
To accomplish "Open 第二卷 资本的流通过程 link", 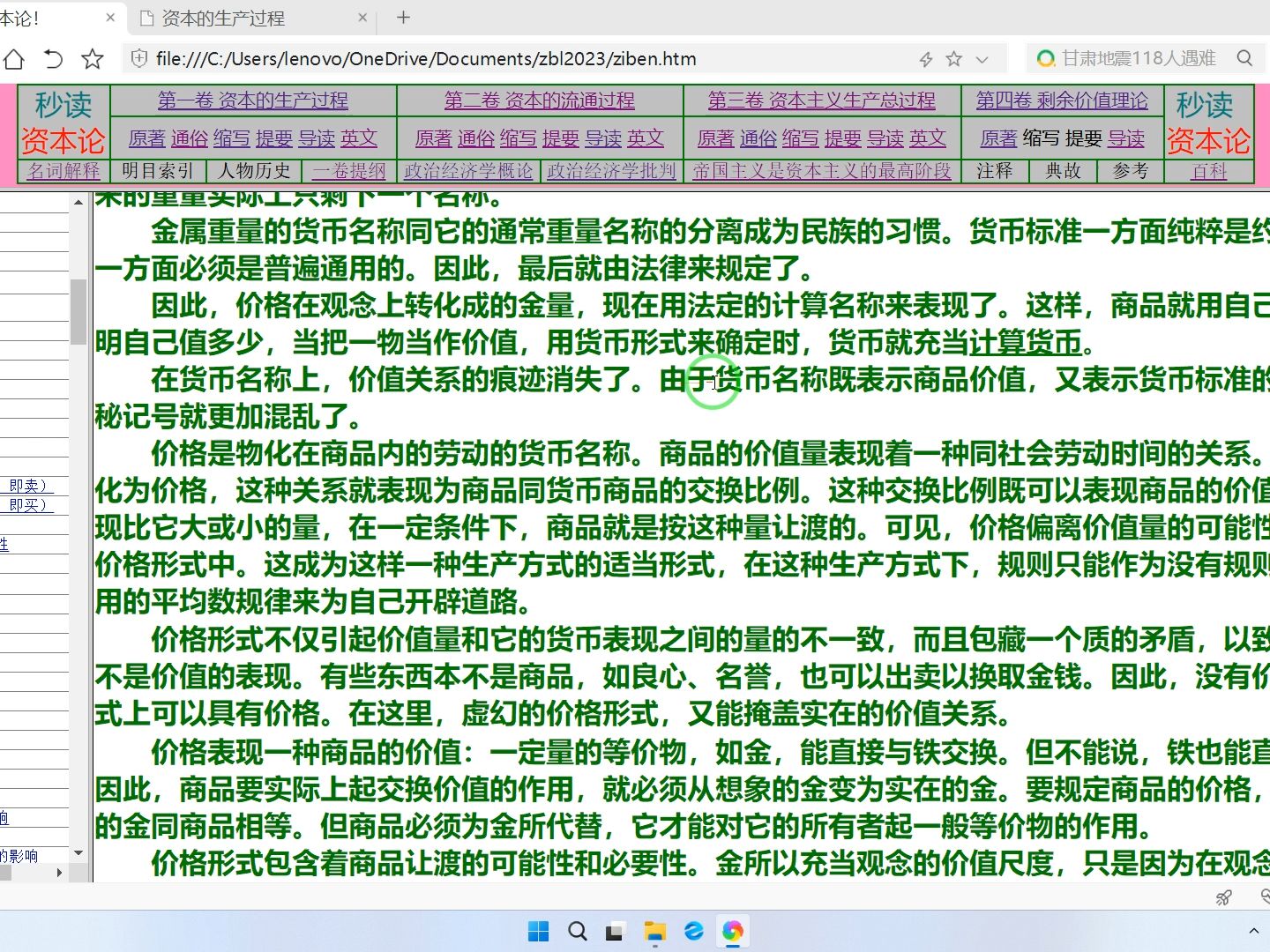I will tap(540, 100).
